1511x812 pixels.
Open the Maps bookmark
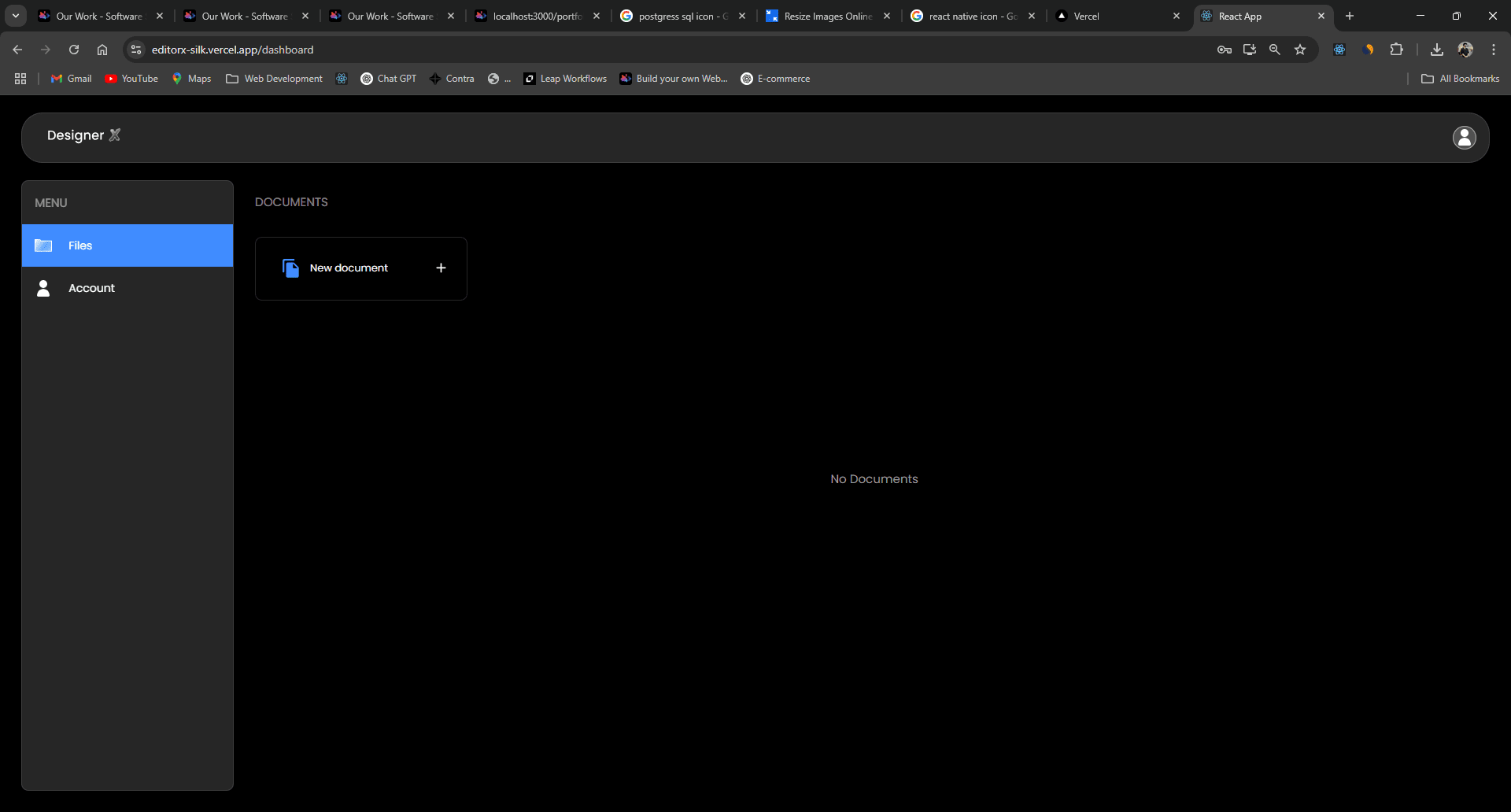tap(192, 79)
